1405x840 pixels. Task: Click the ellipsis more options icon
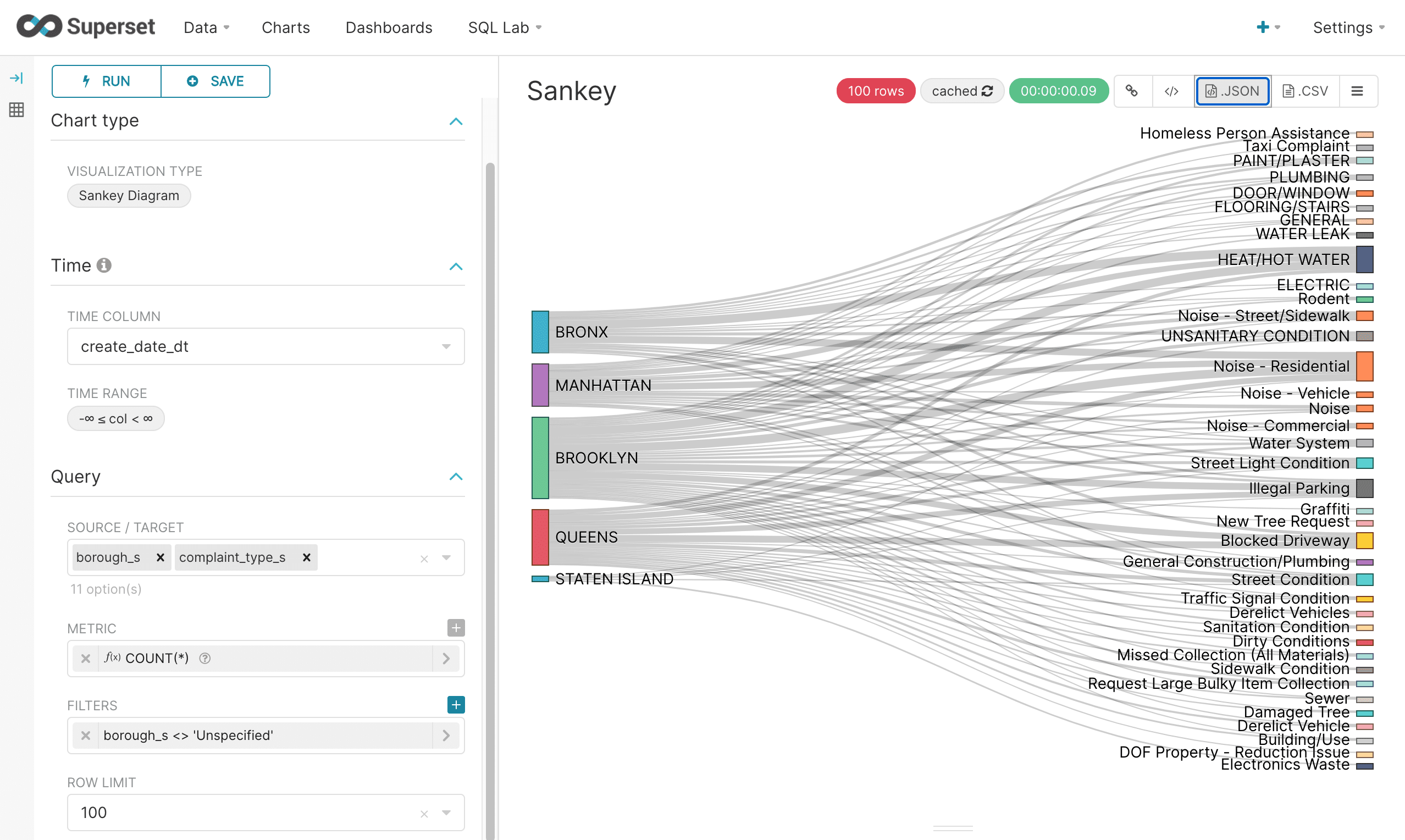point(1357,91)
